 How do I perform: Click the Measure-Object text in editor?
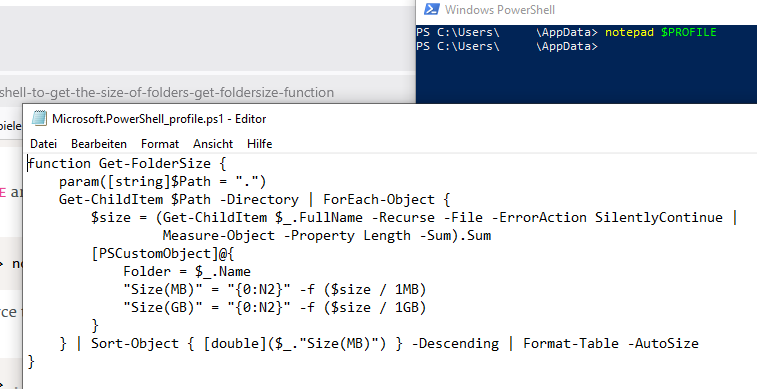point(219,236)
